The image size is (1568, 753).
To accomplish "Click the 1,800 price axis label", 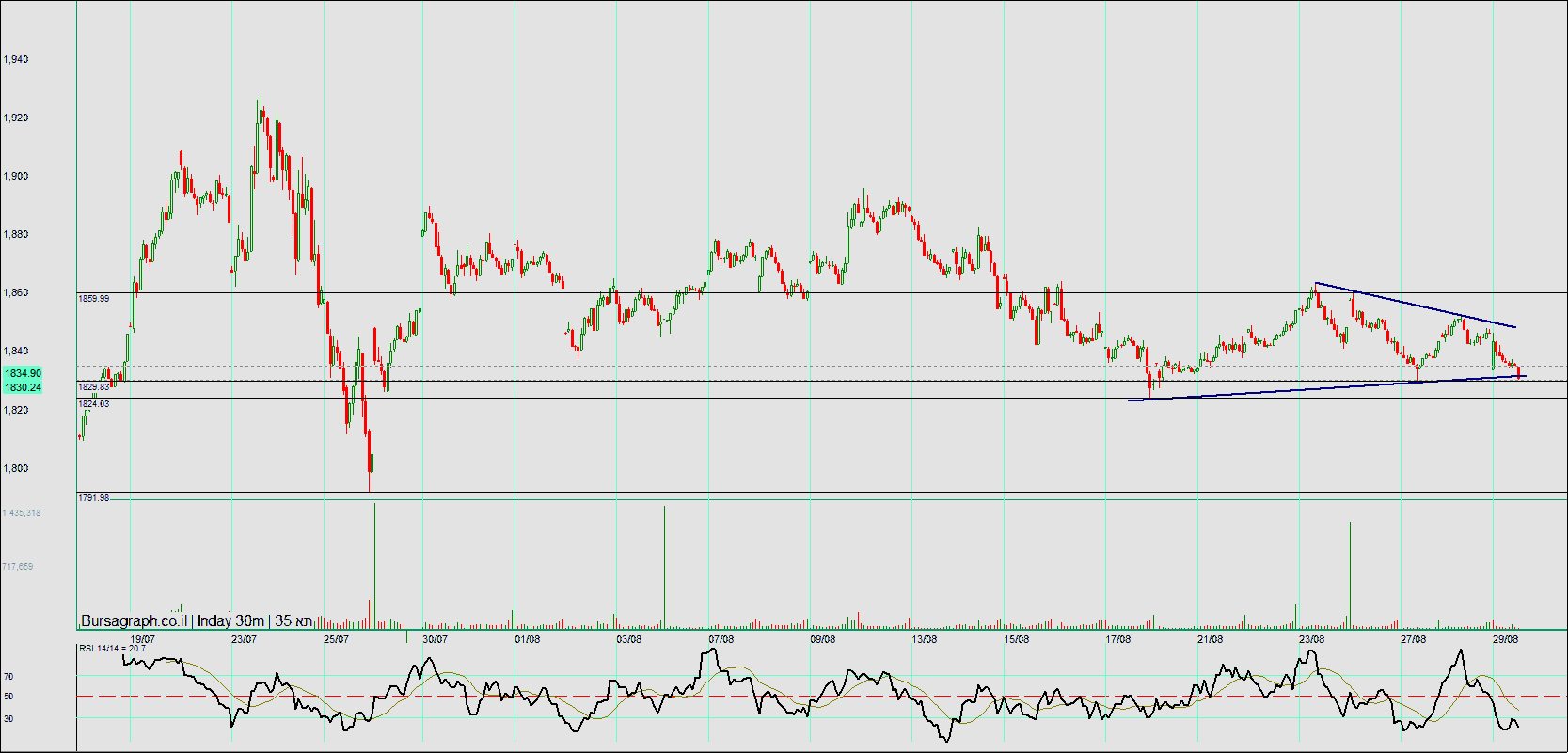I will point(16,468).
